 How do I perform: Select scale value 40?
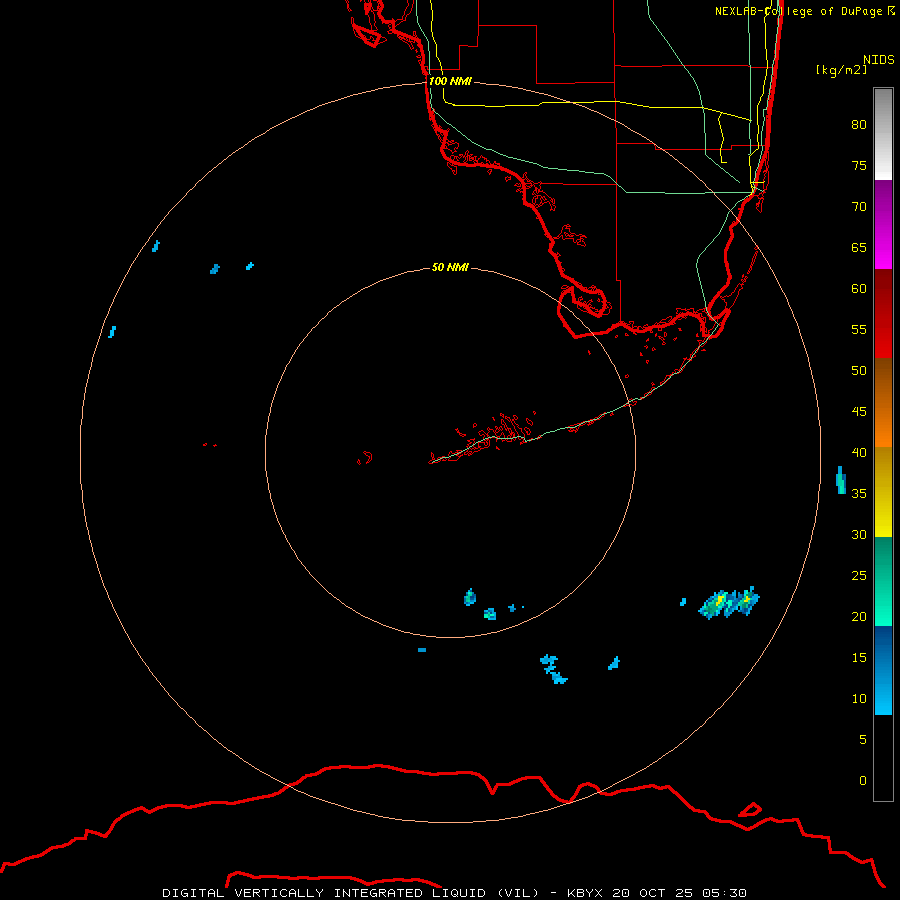[859, 452]
